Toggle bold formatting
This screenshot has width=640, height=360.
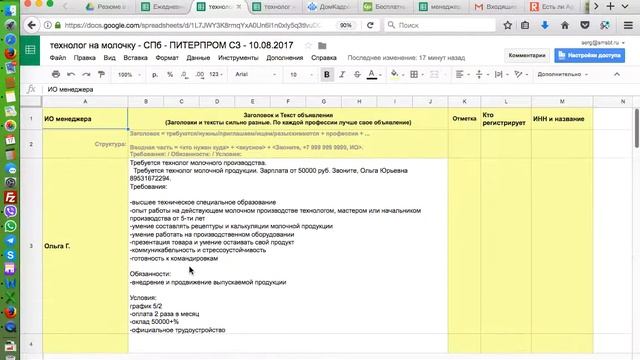(327, 74)
